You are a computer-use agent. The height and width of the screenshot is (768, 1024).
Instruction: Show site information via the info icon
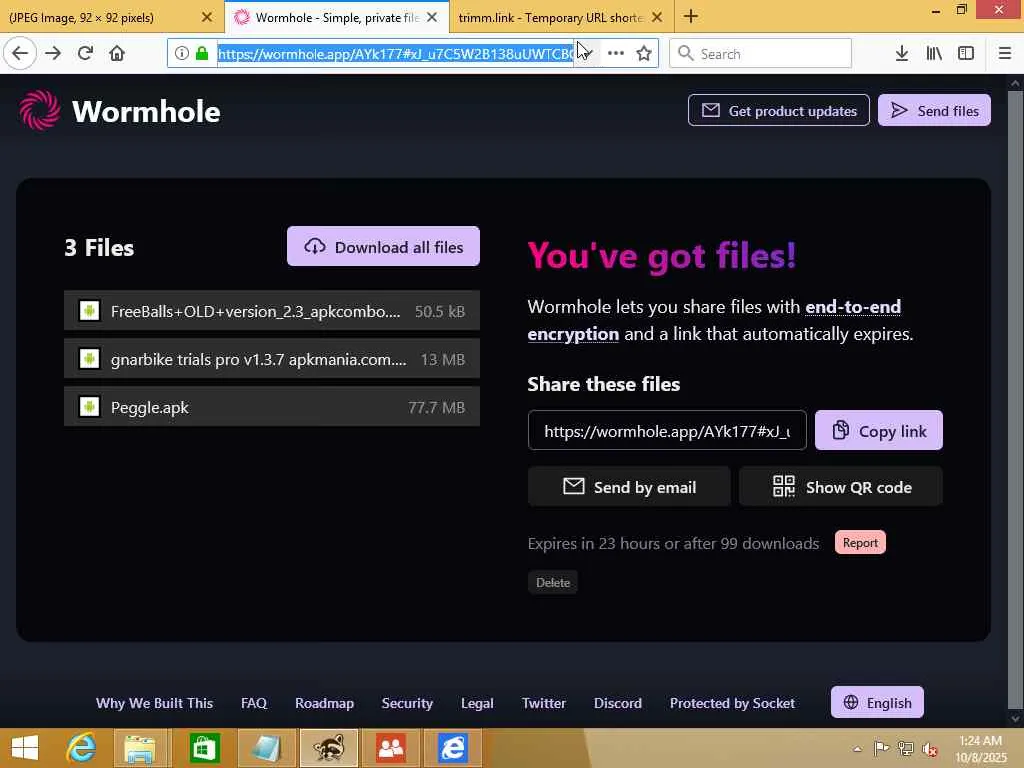click(182, 53)
